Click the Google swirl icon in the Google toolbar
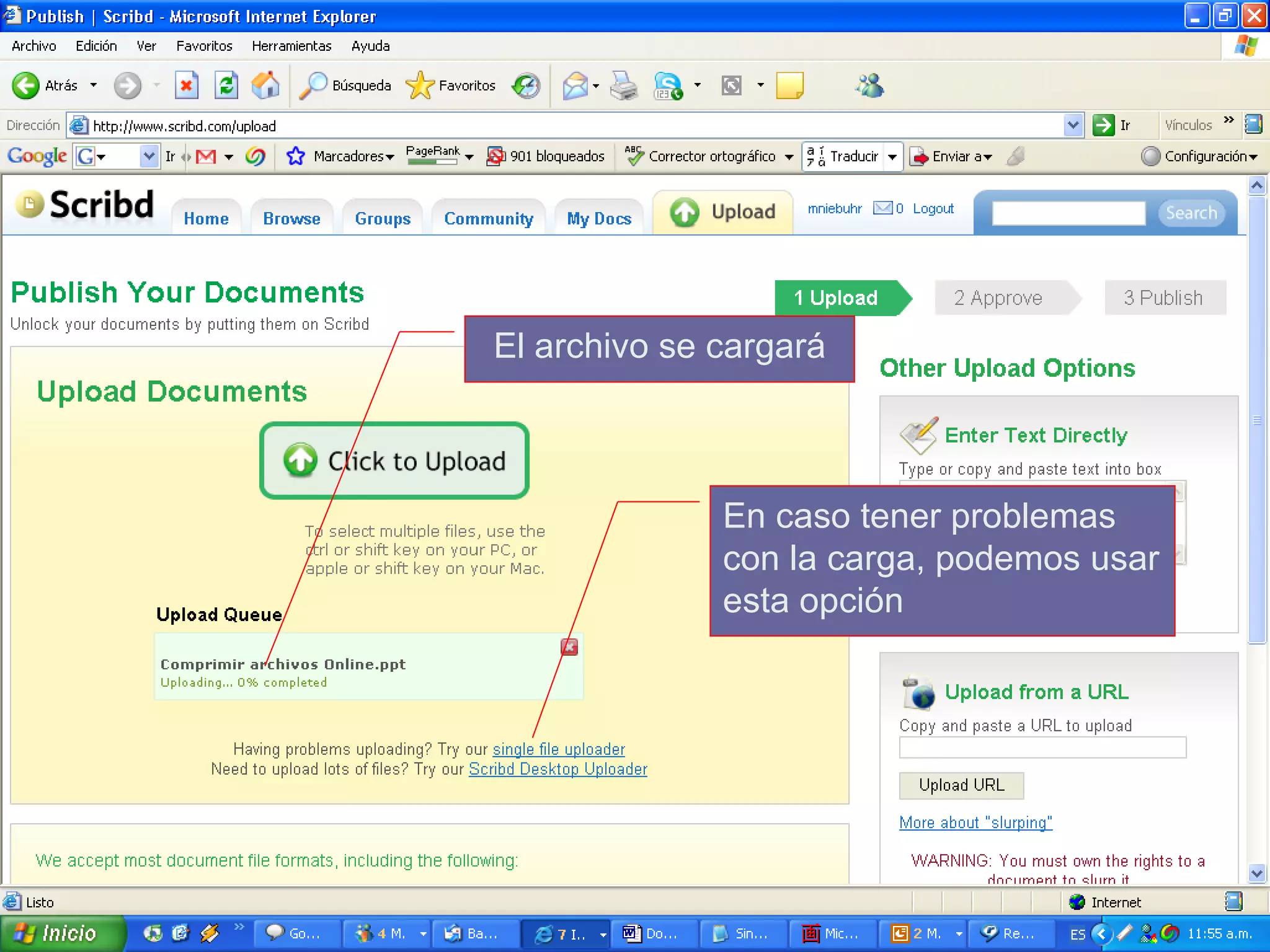The image size is (1270, 952). 255,156
